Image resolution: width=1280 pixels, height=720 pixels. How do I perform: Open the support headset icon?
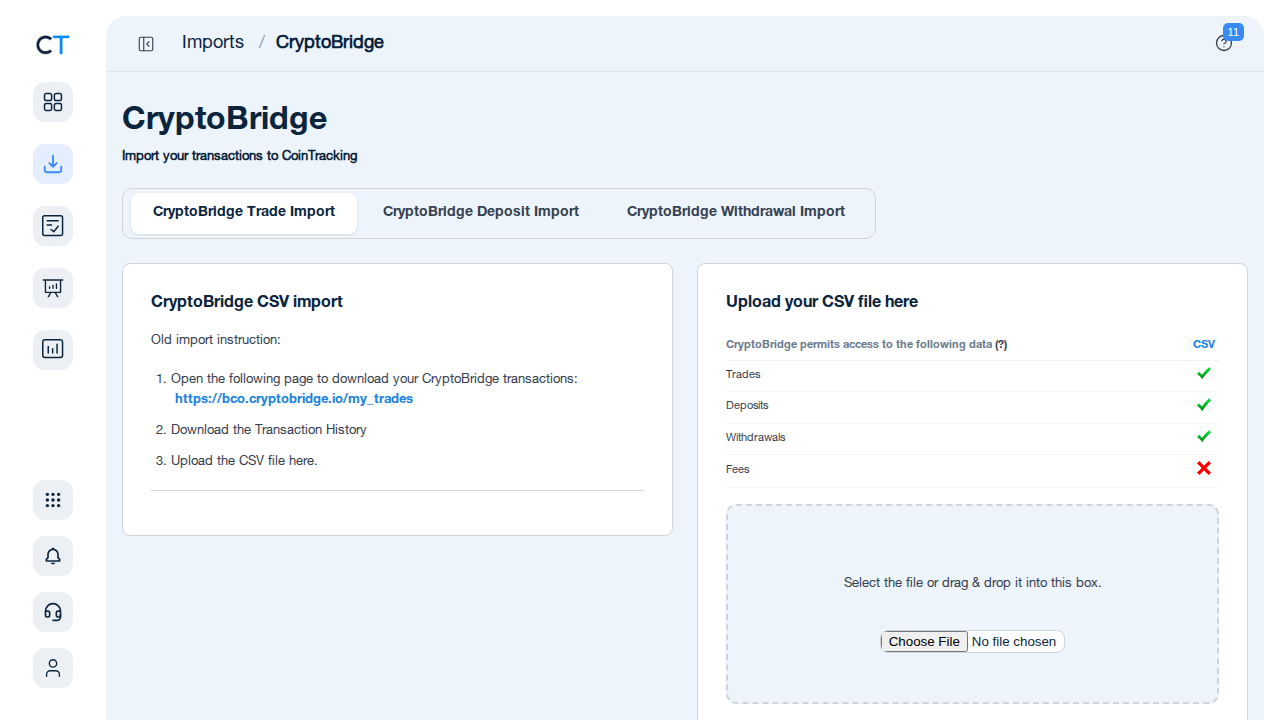click(53, 612)
